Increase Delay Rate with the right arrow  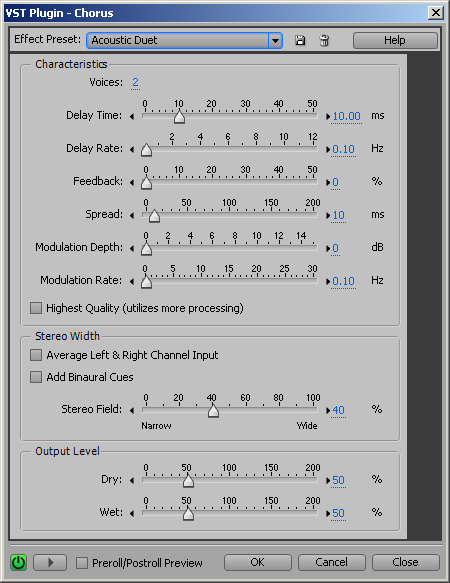point(328,149)
